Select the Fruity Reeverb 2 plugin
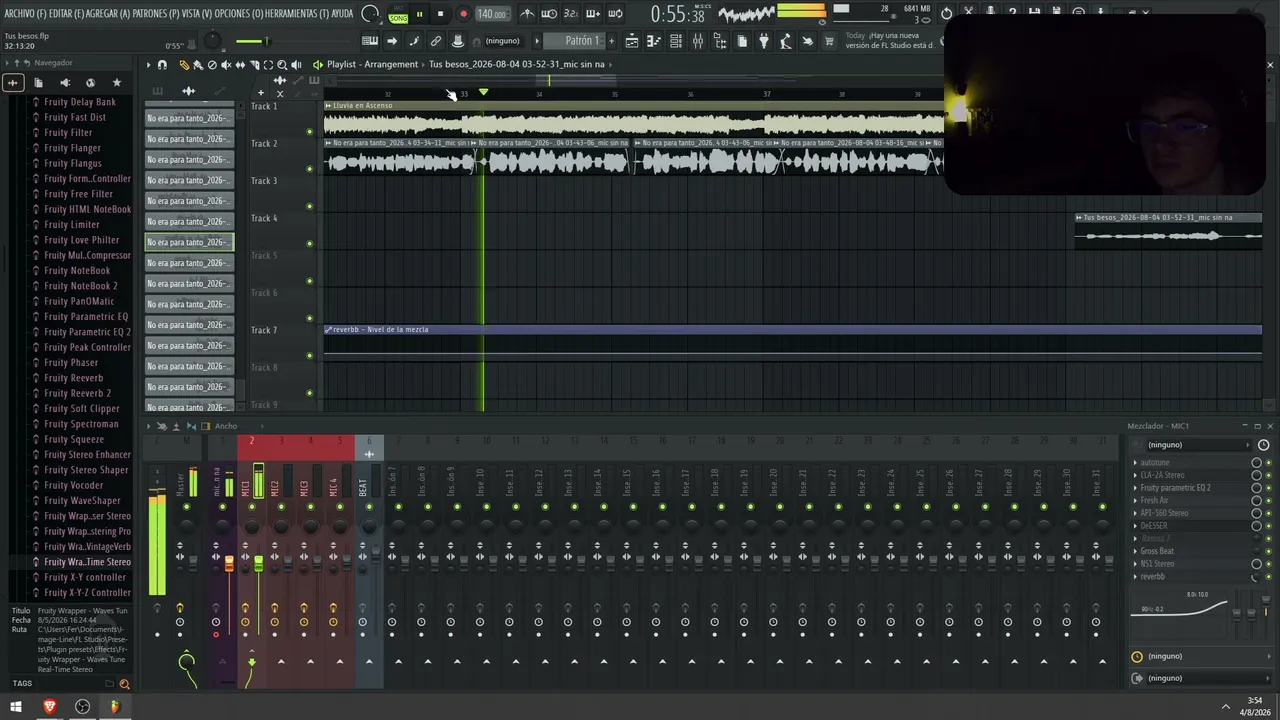The width and height of the screenshot is (1280, 720). pos(77,393)
